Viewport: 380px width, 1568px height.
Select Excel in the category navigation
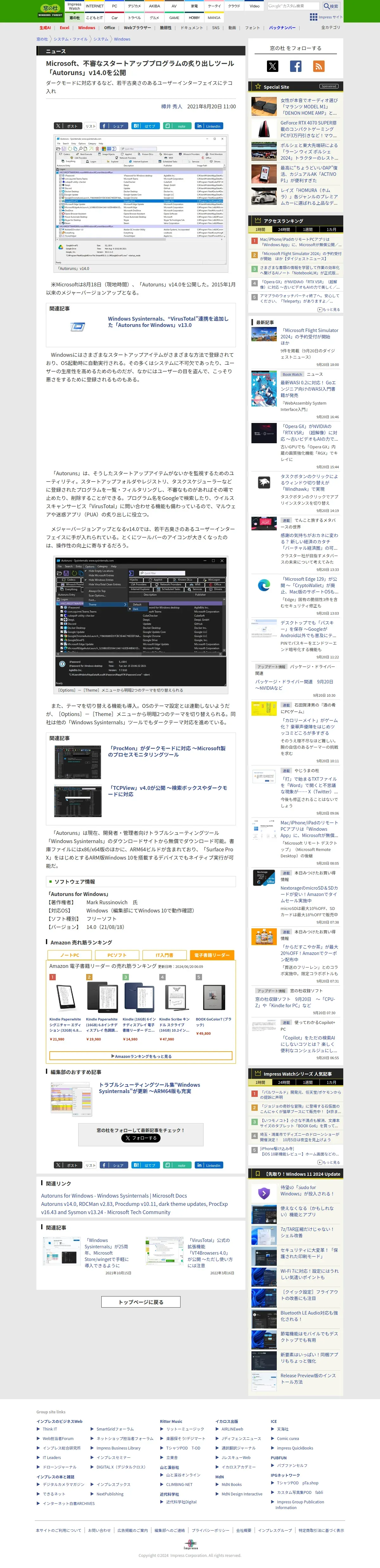click(65, 27)
